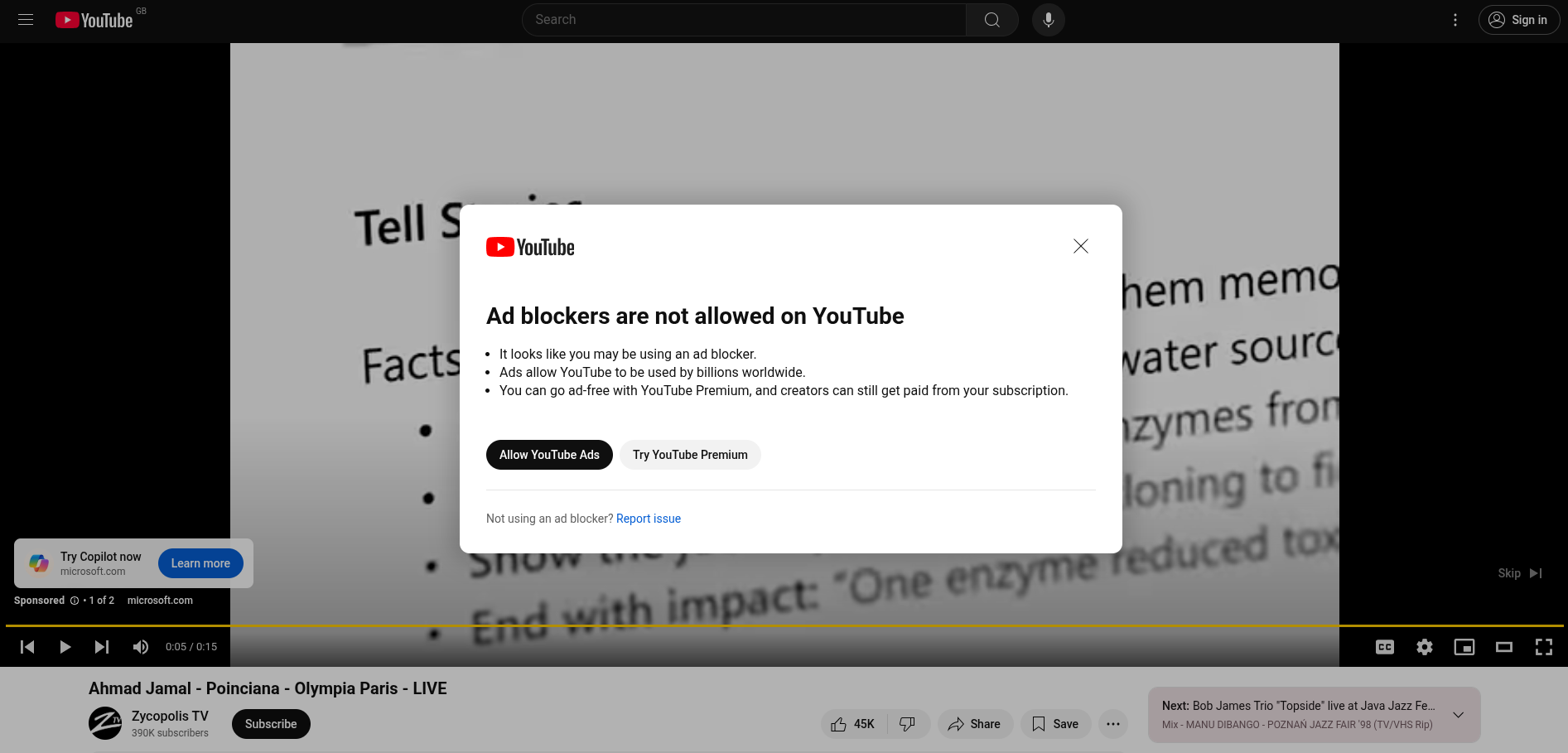Viewport: 1568px width, 753px height.
Task: Save the video to playlist
Action: point(1055,724)
